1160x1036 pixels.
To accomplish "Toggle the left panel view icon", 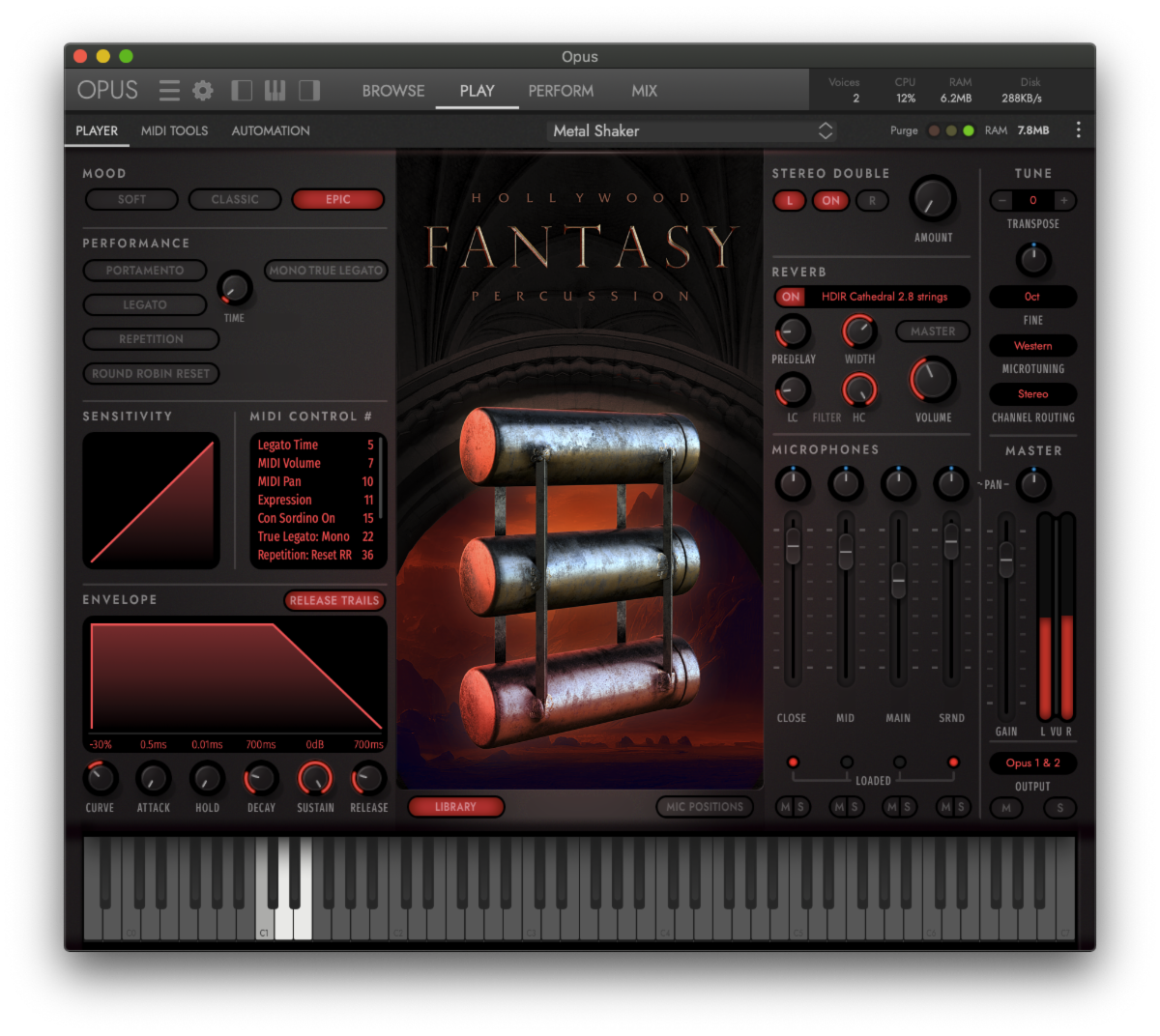I will (x=242, y=91).
